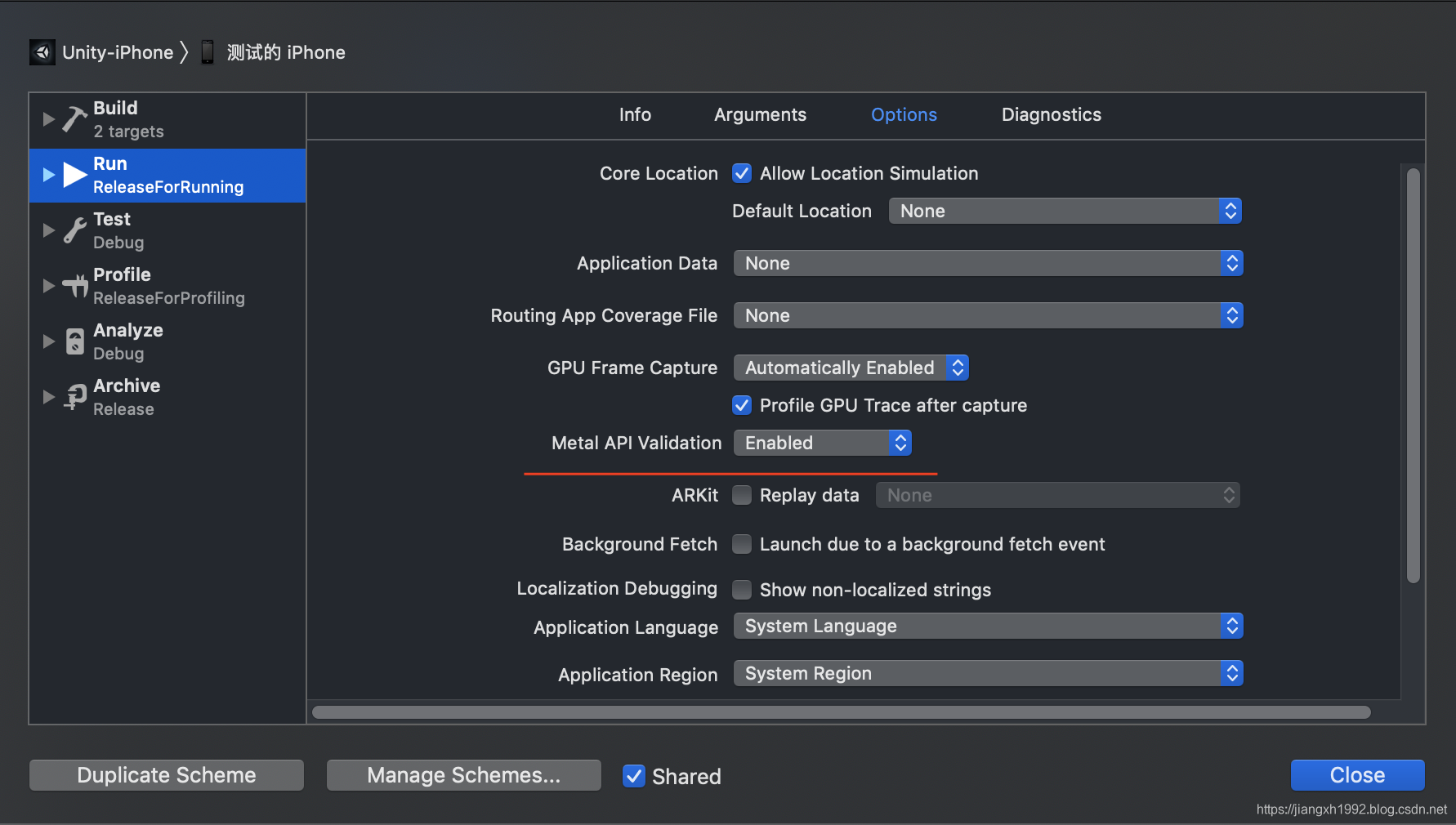The image size is (1456, 825).
Task: Expand the Build action disclosure triangle
Action: 49,119
